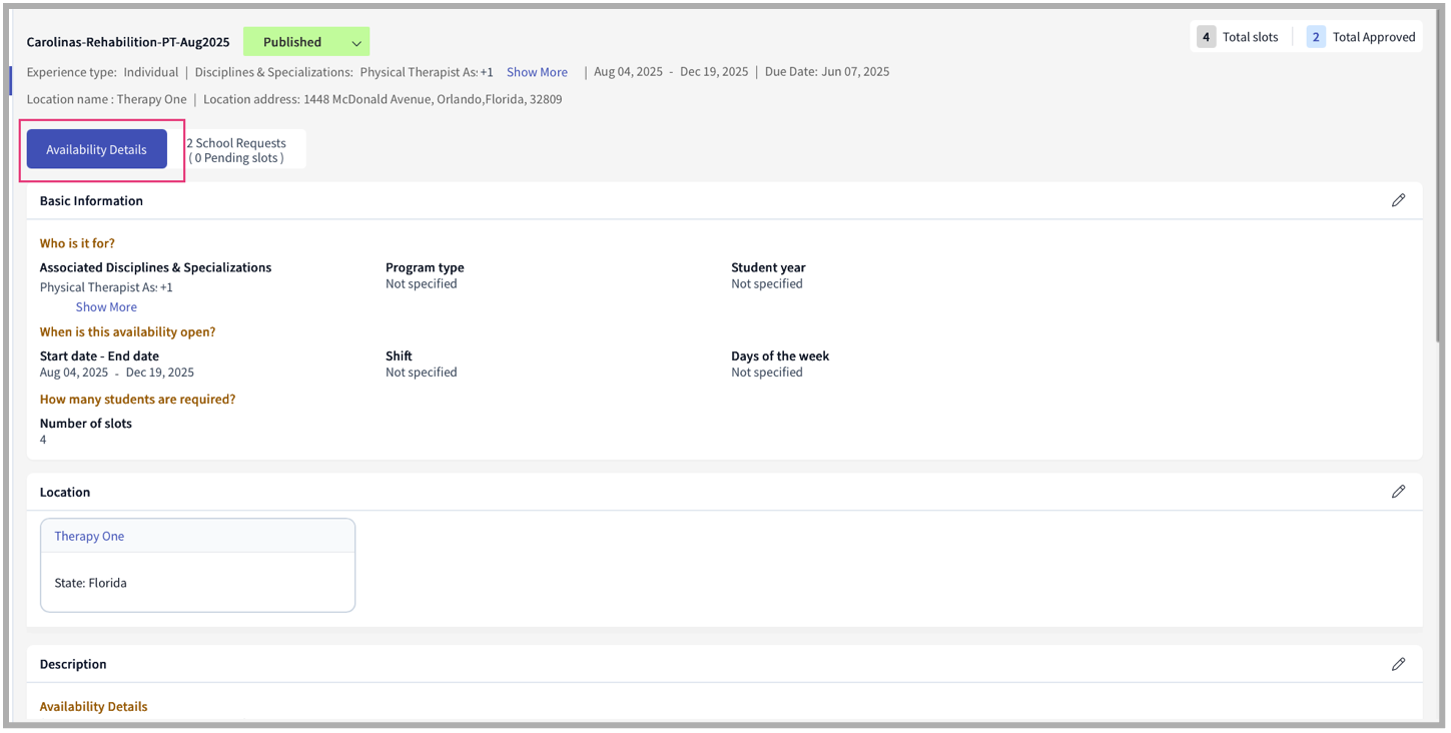Click the Total slots count badge

point(1206,37)
